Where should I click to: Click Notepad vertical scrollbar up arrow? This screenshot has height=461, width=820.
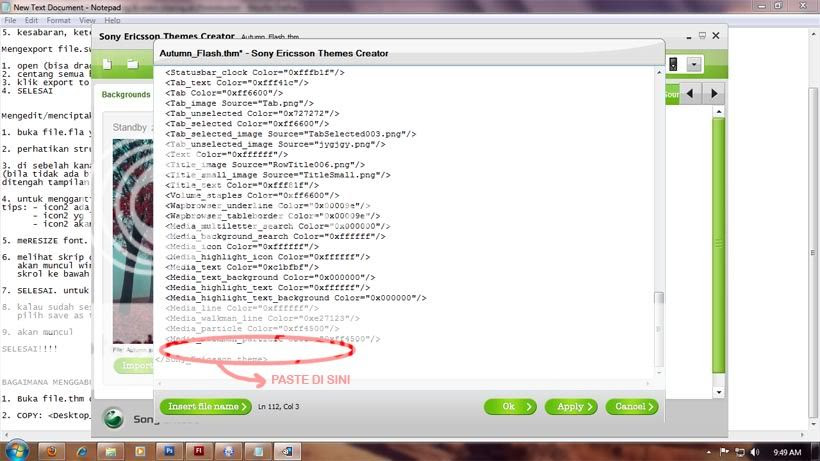pyautogui.click(x=813, y=35)
